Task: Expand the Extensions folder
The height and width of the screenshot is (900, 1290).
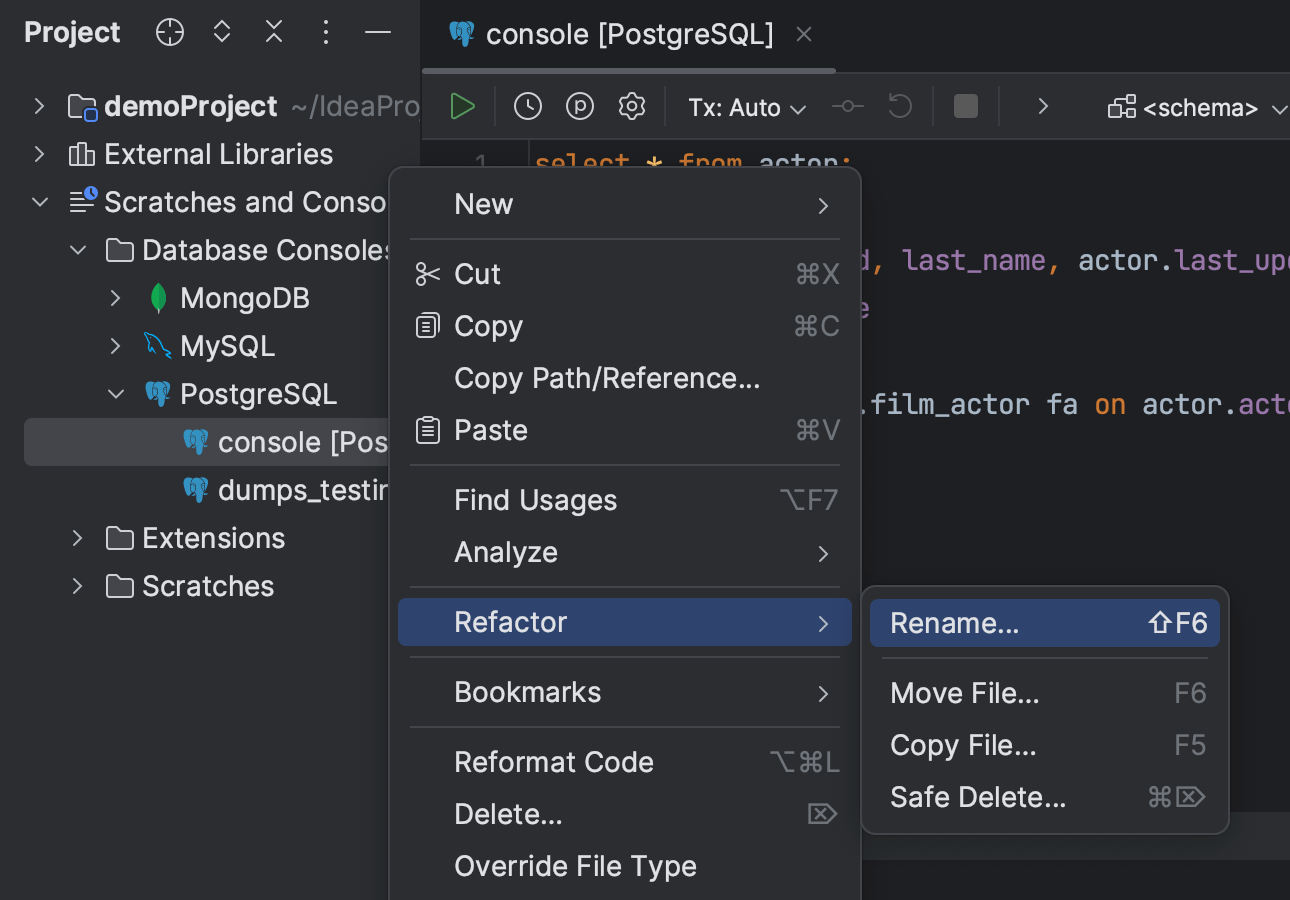Action: click(x=78, y=537)
